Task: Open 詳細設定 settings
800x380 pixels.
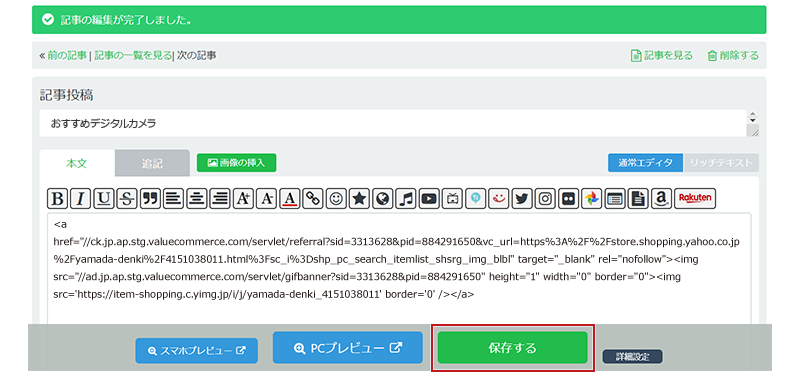Action: [x=633, y=357]
